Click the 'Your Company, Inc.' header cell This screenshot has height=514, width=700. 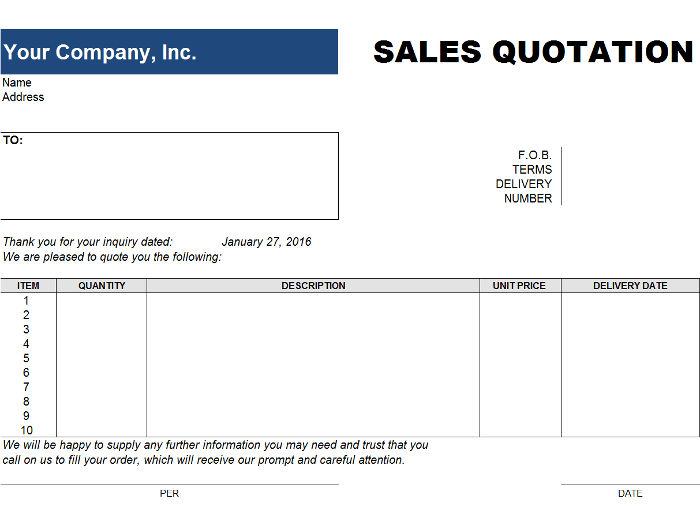pos(168,52)
